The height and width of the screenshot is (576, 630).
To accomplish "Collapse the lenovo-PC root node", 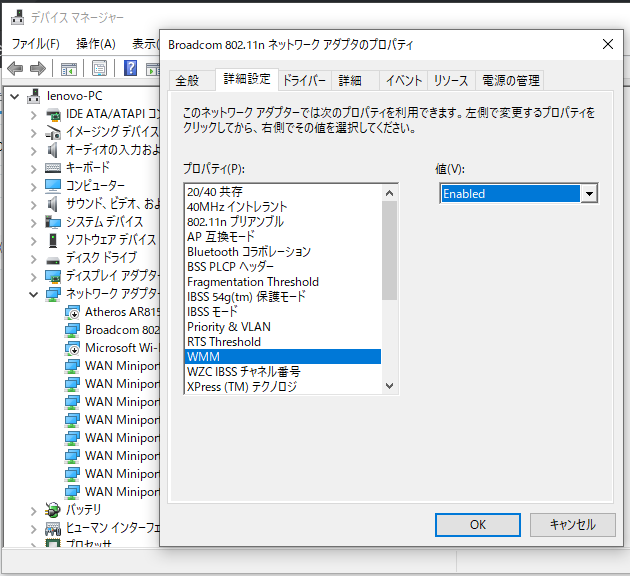I will tap(15, 96).
